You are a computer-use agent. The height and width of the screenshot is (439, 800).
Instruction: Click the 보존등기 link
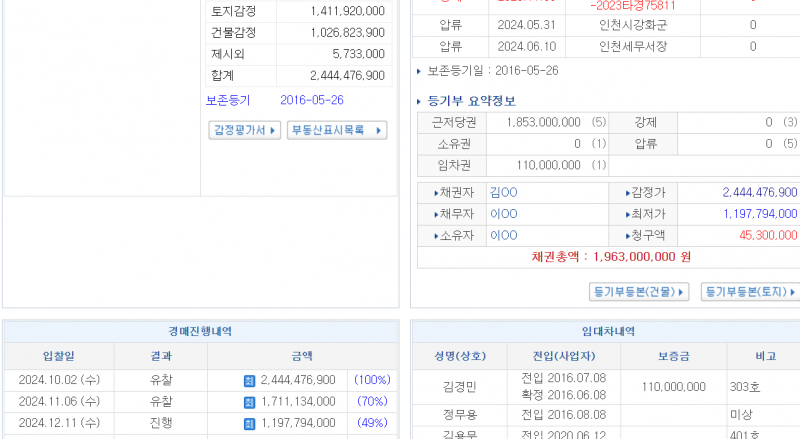(x=228, y=100)
